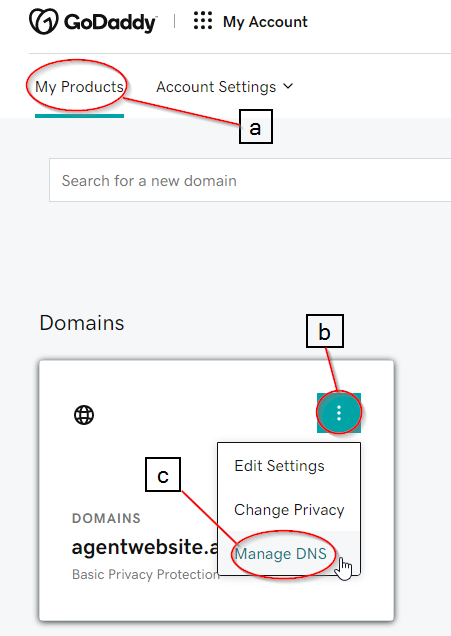Click the annotation box labeled b
Viewport: 451px width, 636px height.
click(x=324, y=331)
